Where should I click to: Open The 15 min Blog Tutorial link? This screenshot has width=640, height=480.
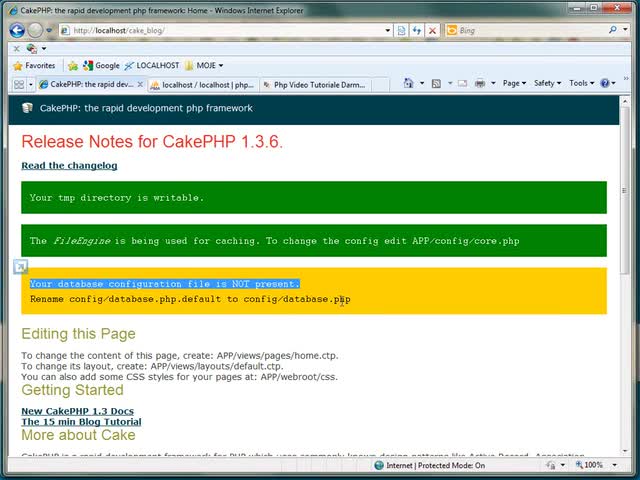(81, 422)
